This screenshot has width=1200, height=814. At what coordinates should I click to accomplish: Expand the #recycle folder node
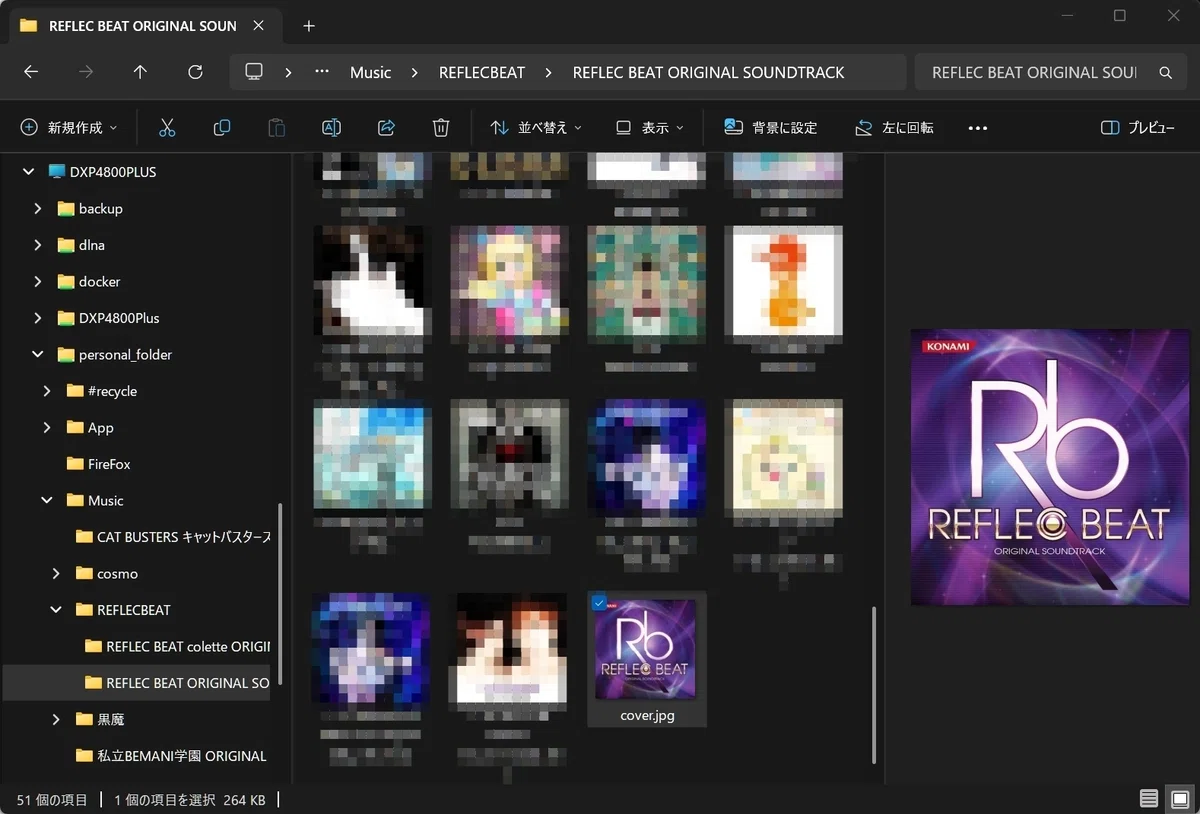point(47,391)
